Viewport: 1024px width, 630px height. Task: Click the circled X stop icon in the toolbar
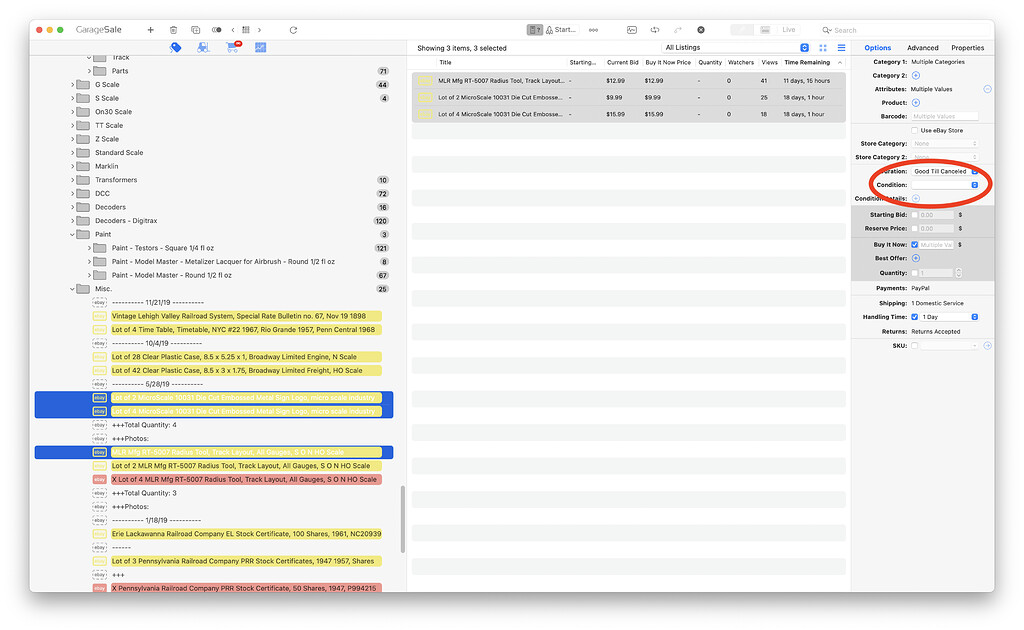(701, 30)
